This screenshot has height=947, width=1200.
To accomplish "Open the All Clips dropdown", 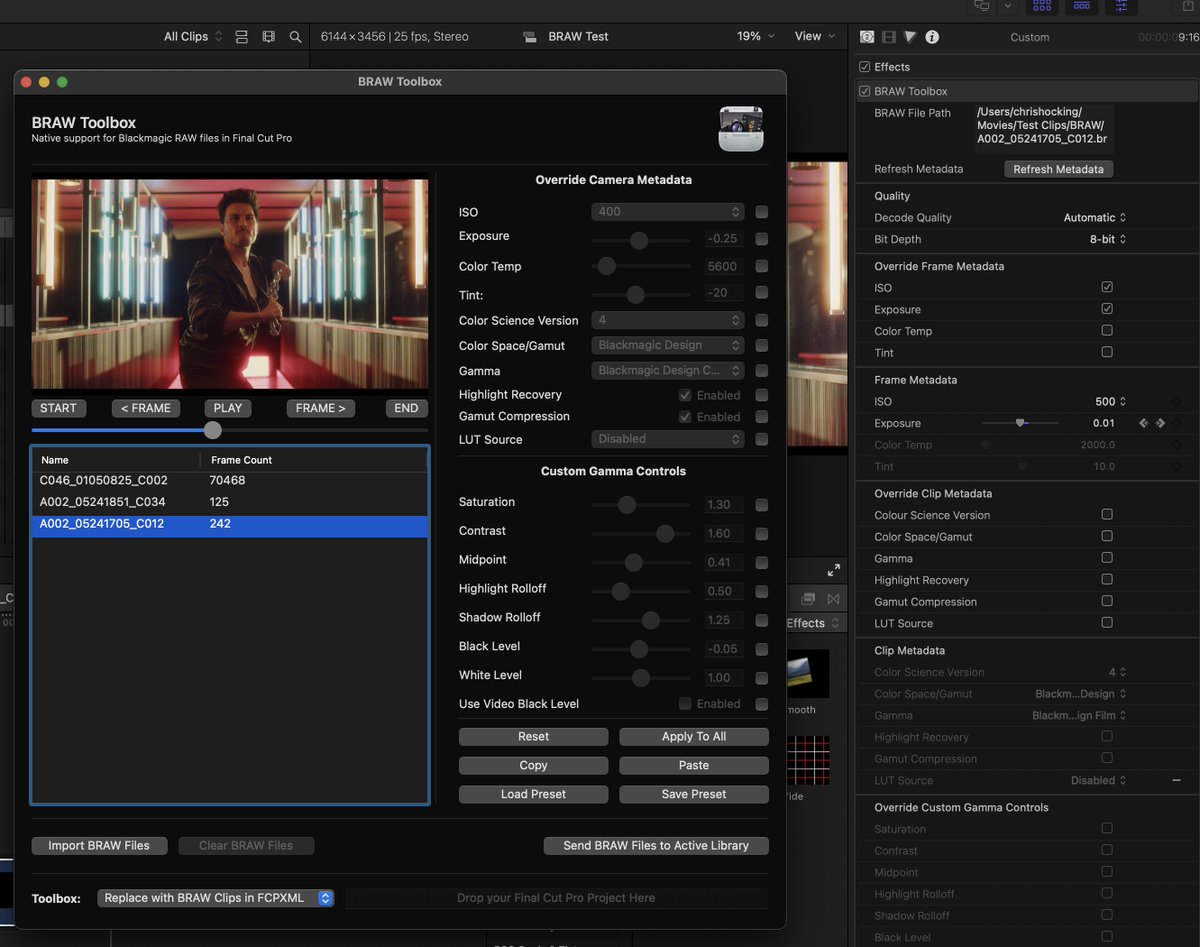I will tap(190, 36).
